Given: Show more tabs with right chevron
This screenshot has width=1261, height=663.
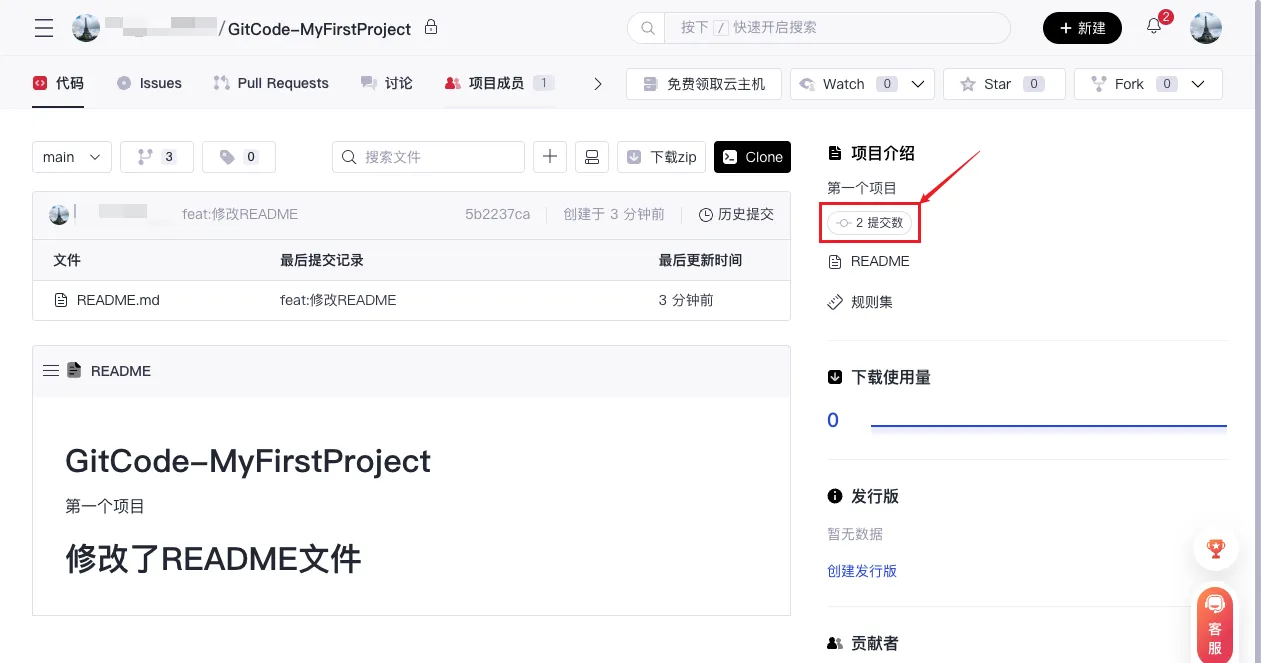Looking at the screenshot, I should (598, 84).
